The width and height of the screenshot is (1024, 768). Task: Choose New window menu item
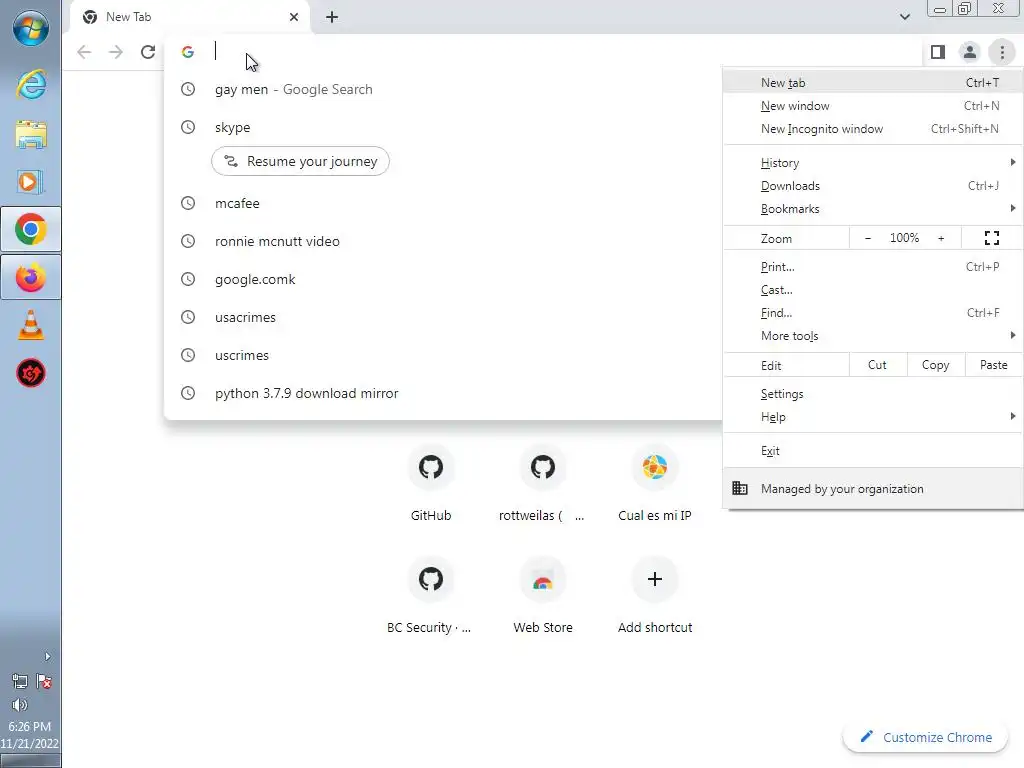click(x=872, y=106)
